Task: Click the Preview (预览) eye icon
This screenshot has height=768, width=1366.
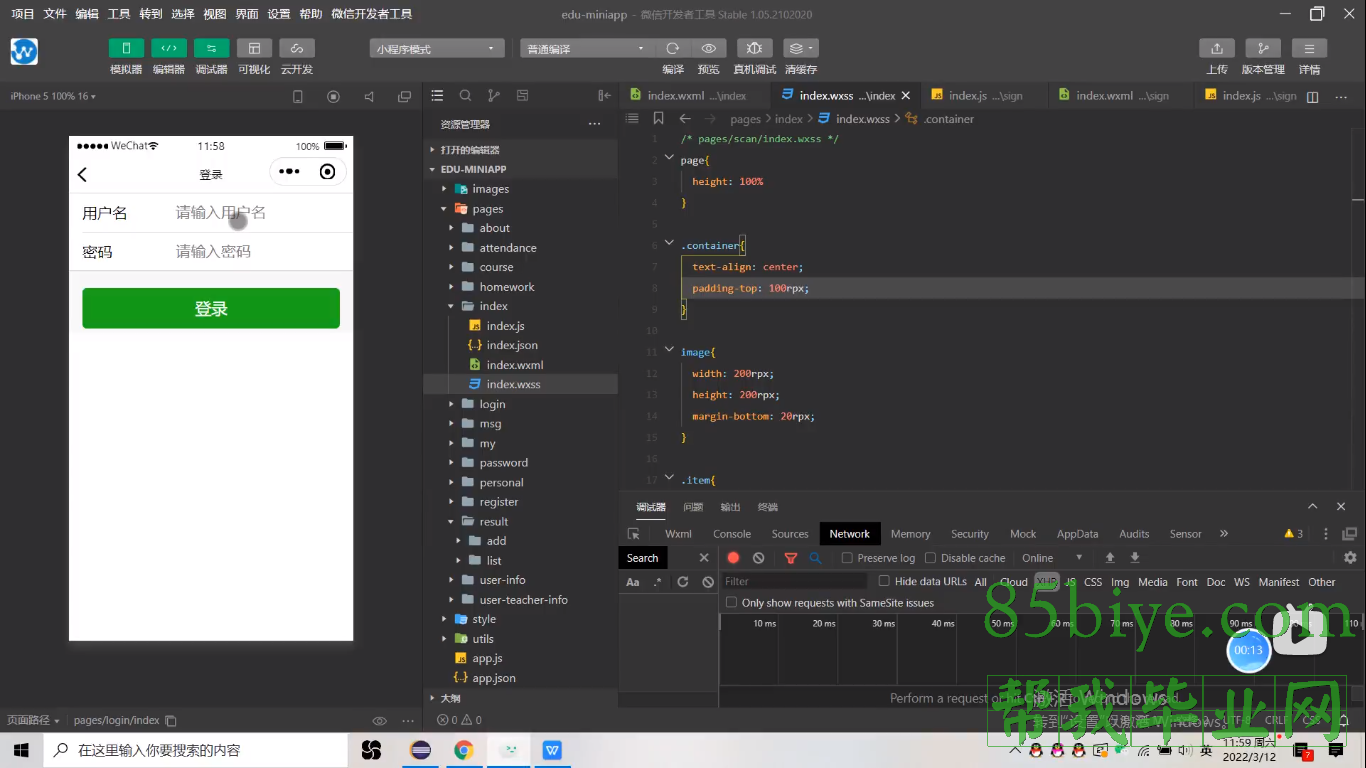Action: [708, 48]
